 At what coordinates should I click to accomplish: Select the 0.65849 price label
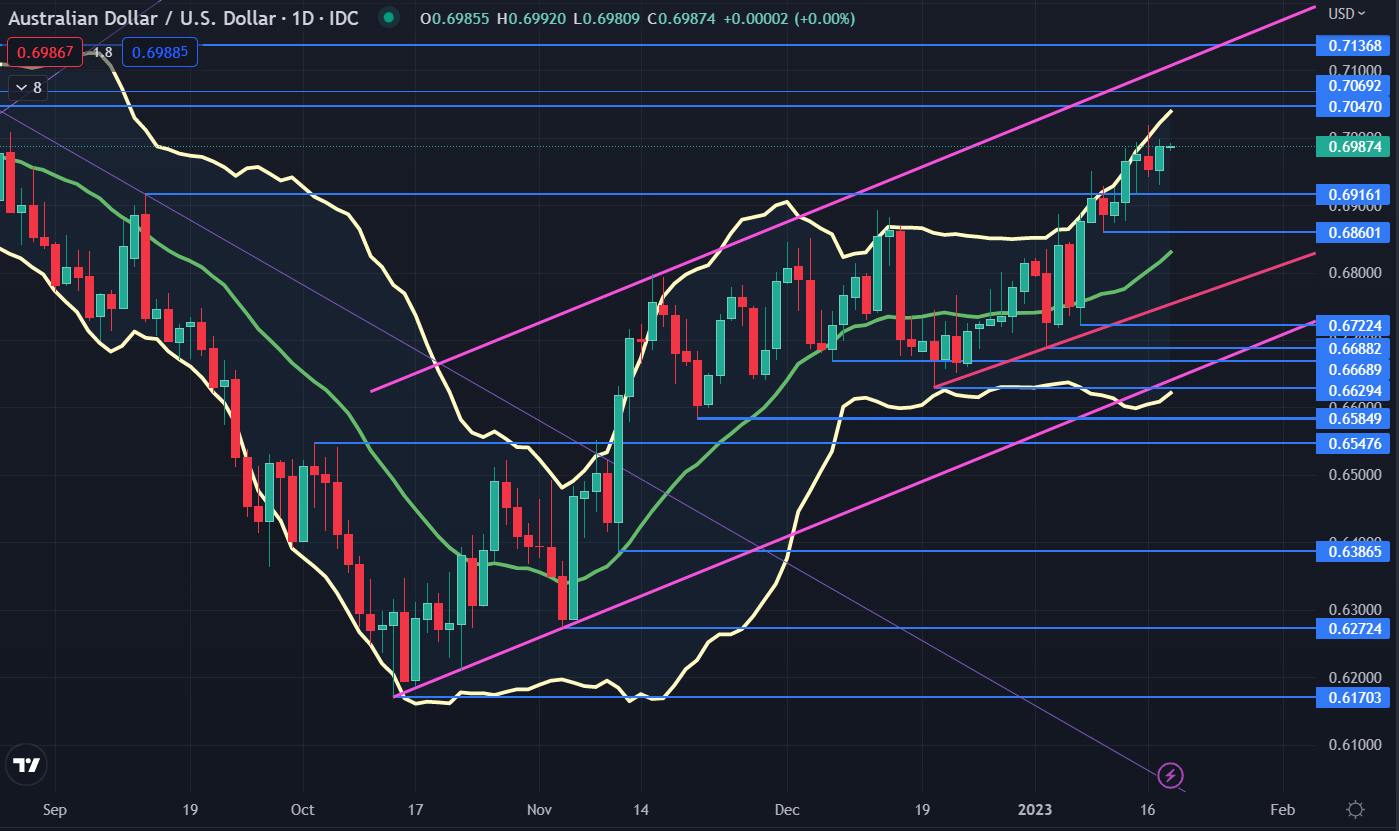(x=1355, y=418)
